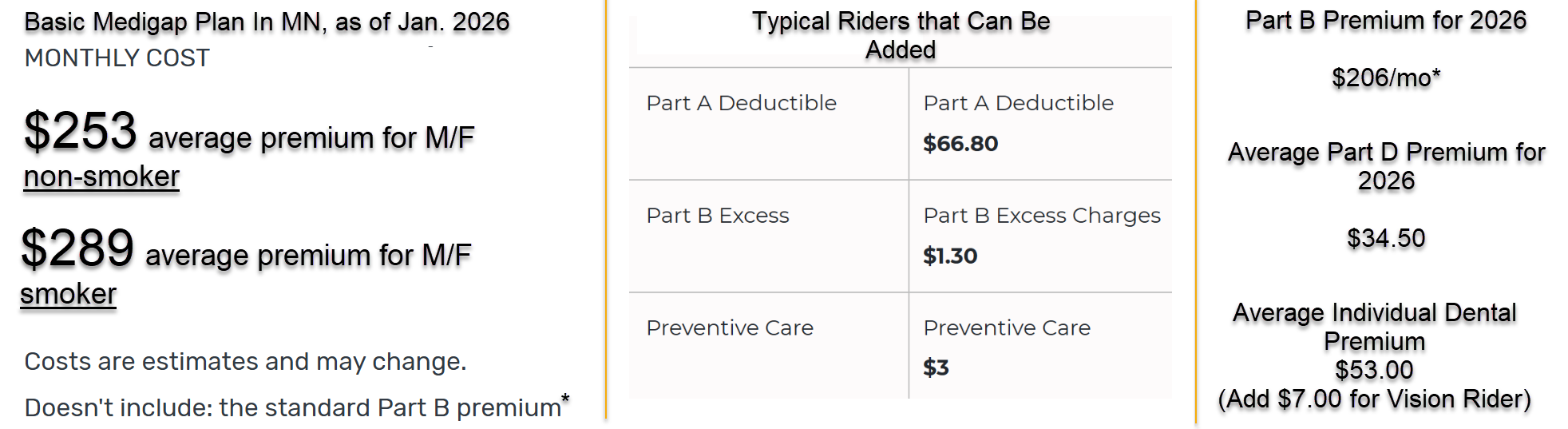Click the Part B Excess row label

click(718, 216)
